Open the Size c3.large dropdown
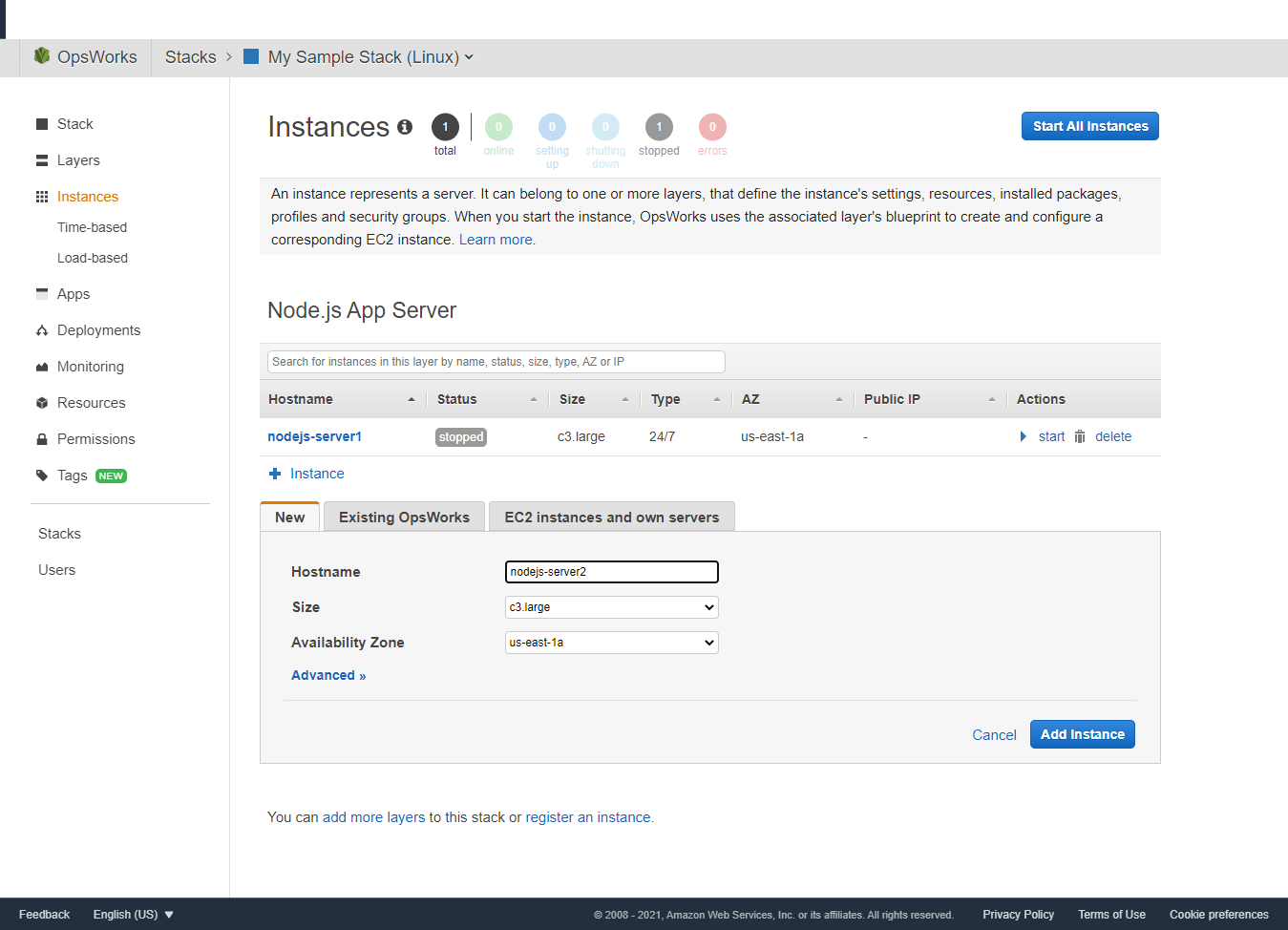1288x930 pixels. [x=611, y=607]
